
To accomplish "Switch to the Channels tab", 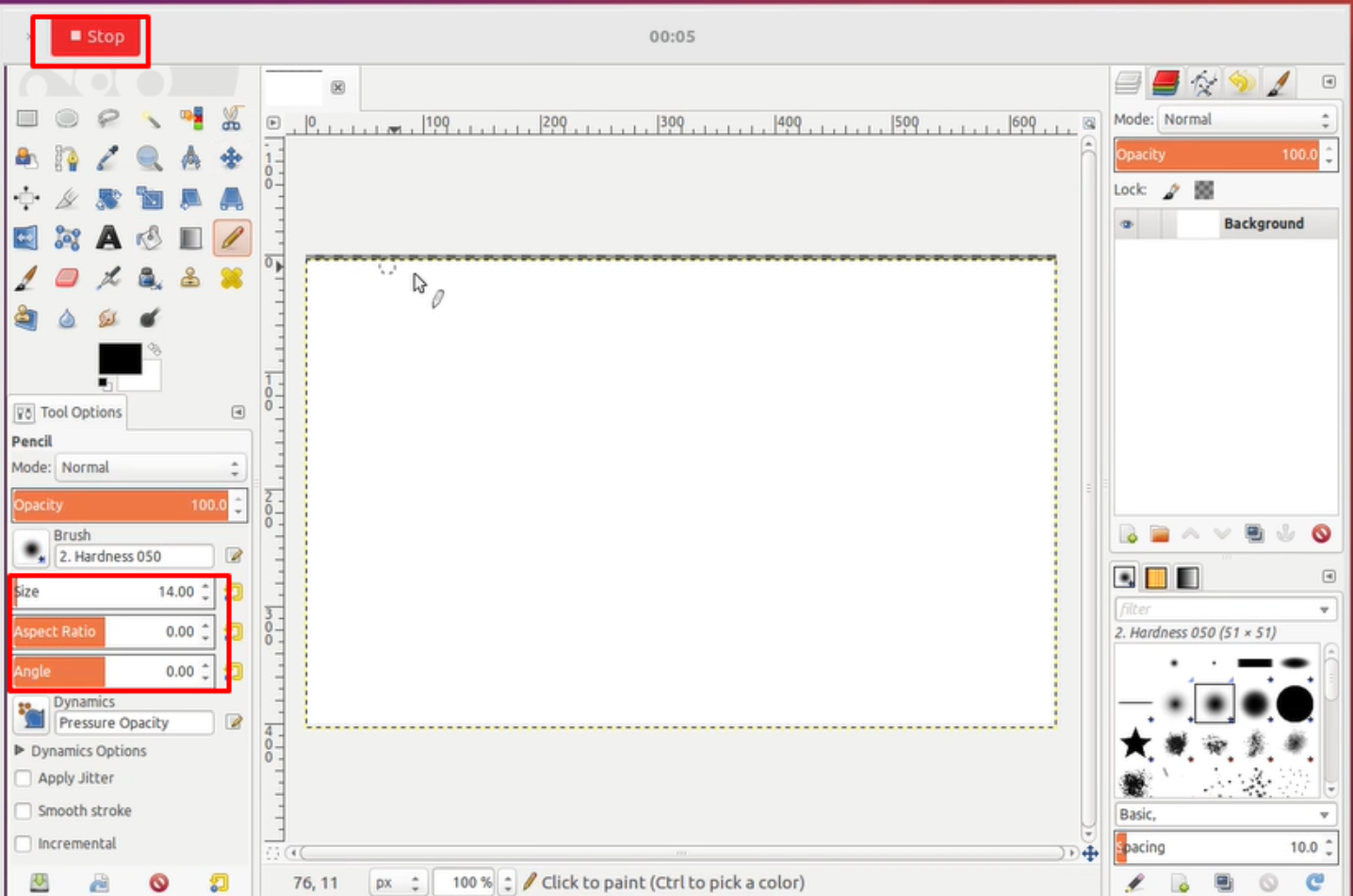I will coord(1166,83).
